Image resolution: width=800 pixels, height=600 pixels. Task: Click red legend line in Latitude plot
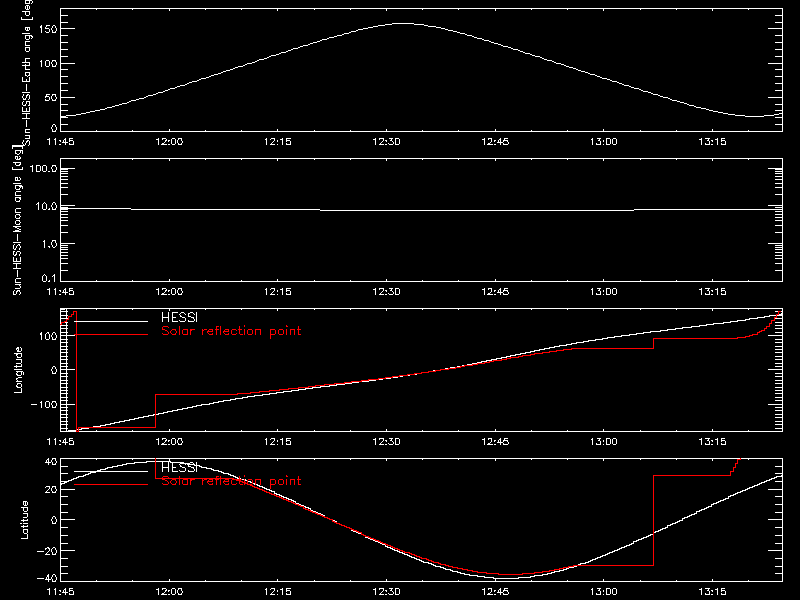111,484
